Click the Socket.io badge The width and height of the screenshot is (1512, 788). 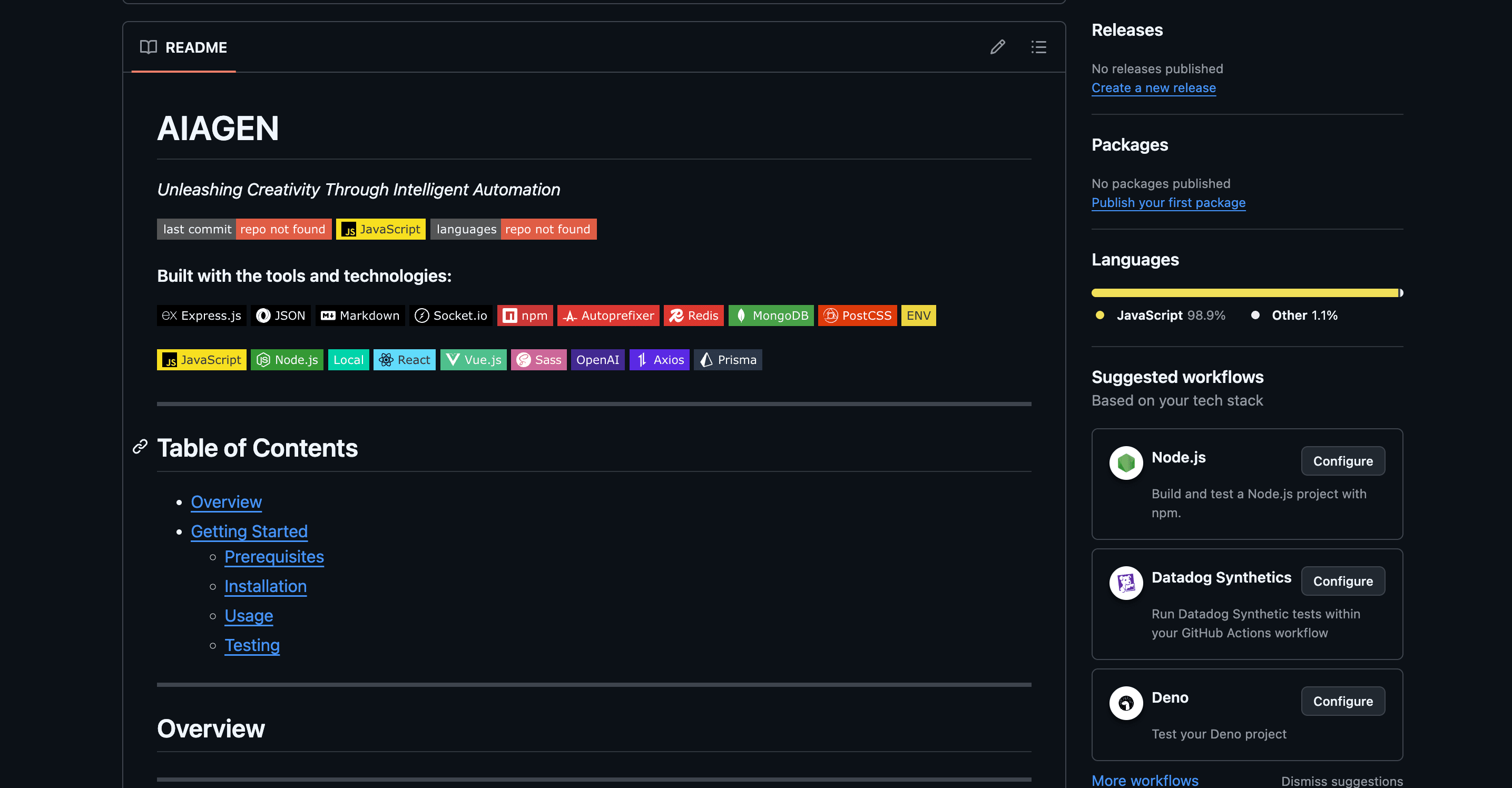pos(451,315)
